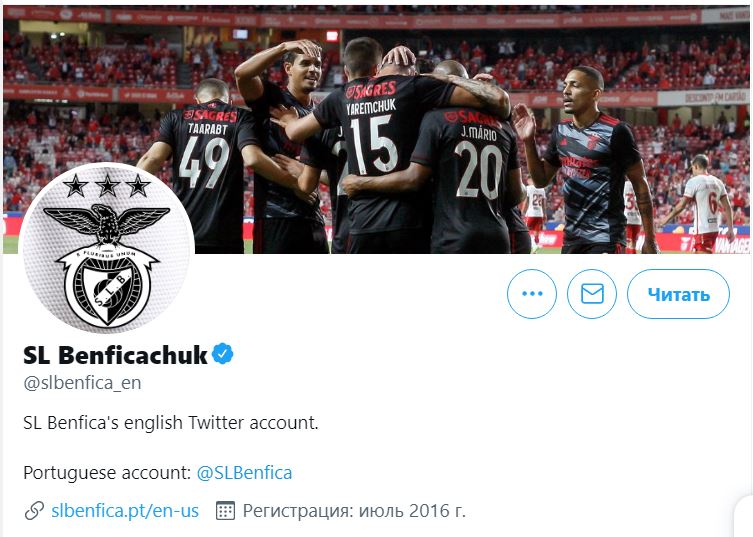753x537 pixels.
Task: Click the @slbenfica_en handle text
Action: click(x=82, y=383)
